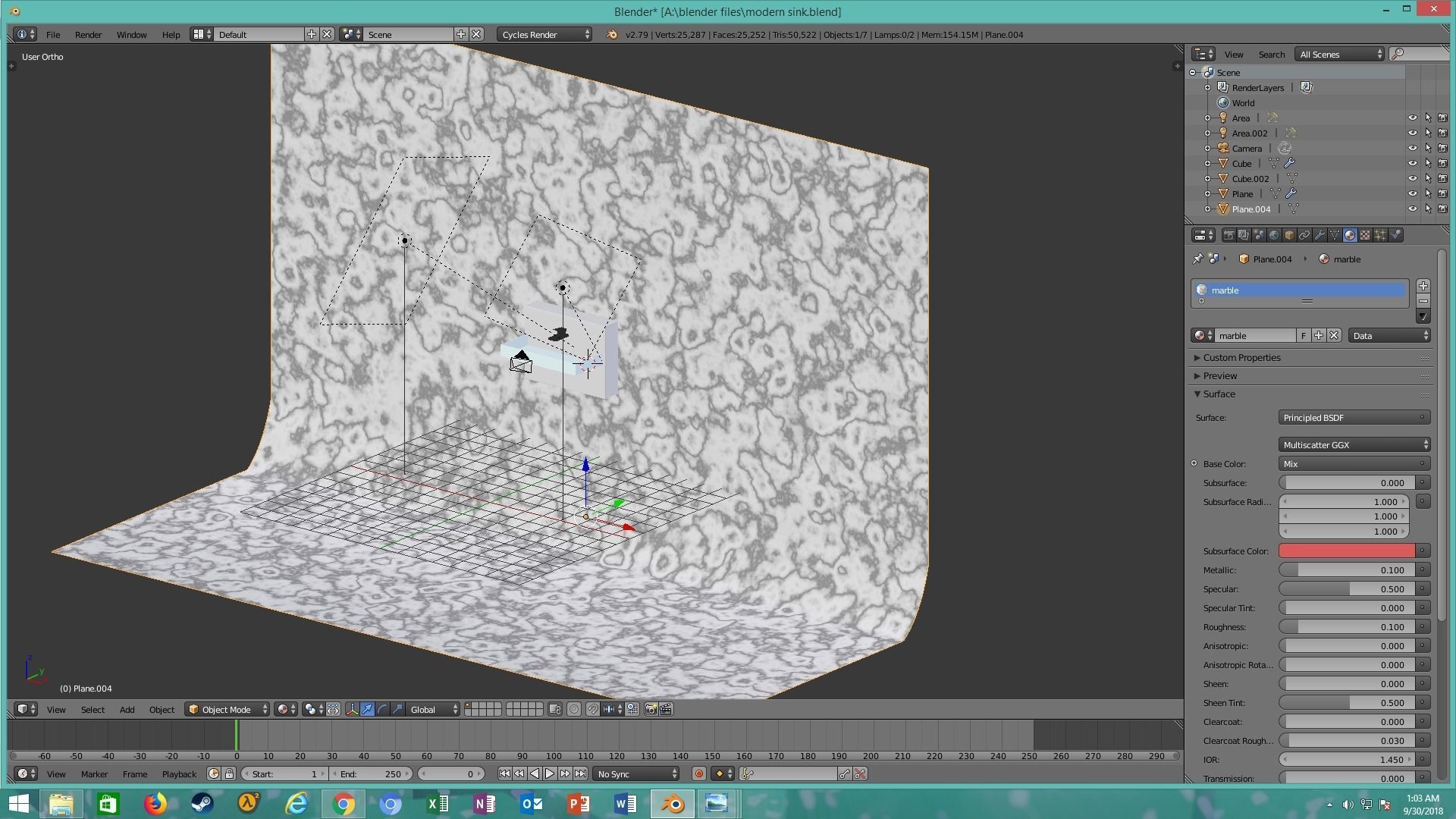Open the Particles properties tab

tap(1380, 235)
